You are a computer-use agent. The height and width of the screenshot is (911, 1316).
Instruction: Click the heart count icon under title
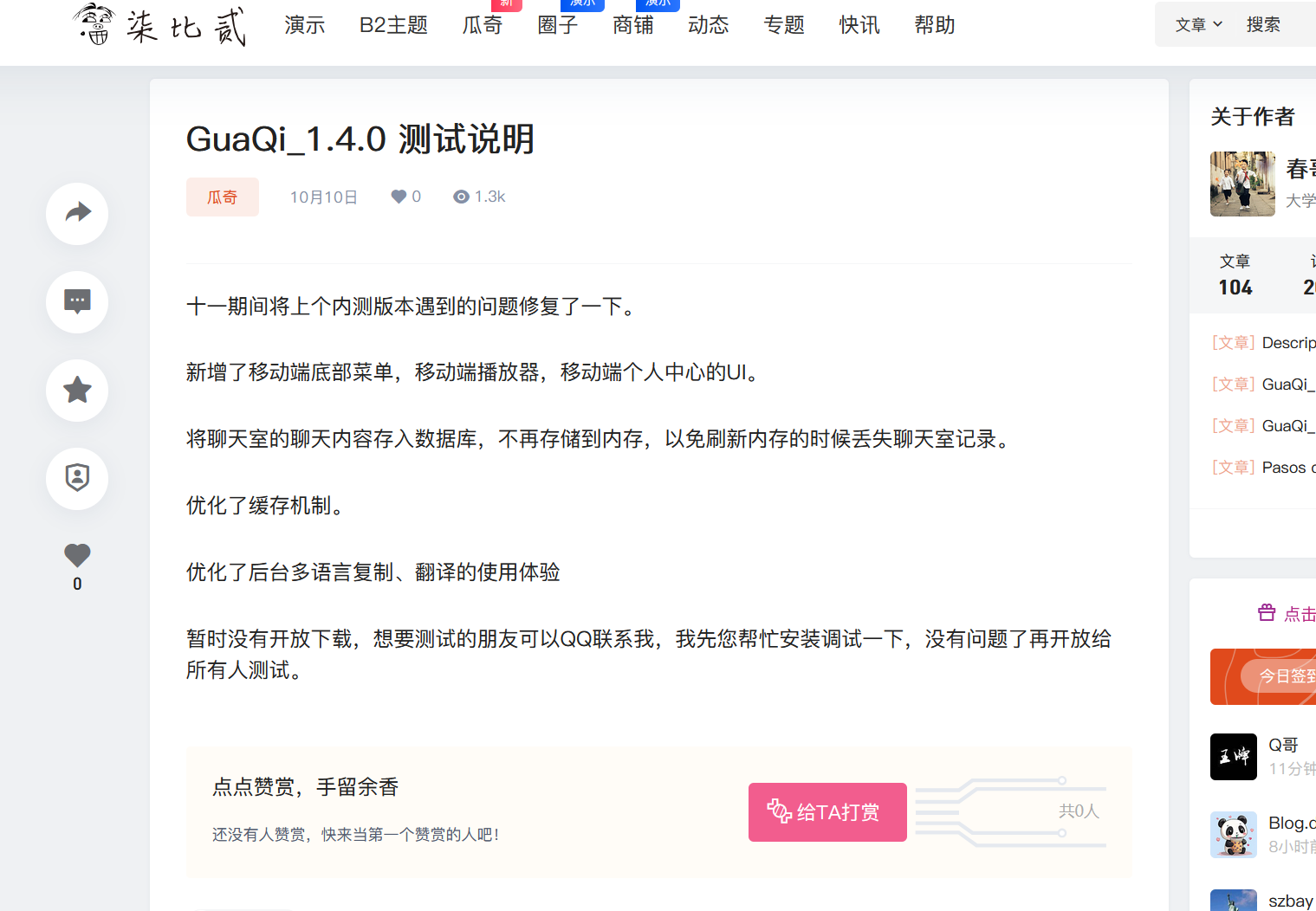[399, 197]
